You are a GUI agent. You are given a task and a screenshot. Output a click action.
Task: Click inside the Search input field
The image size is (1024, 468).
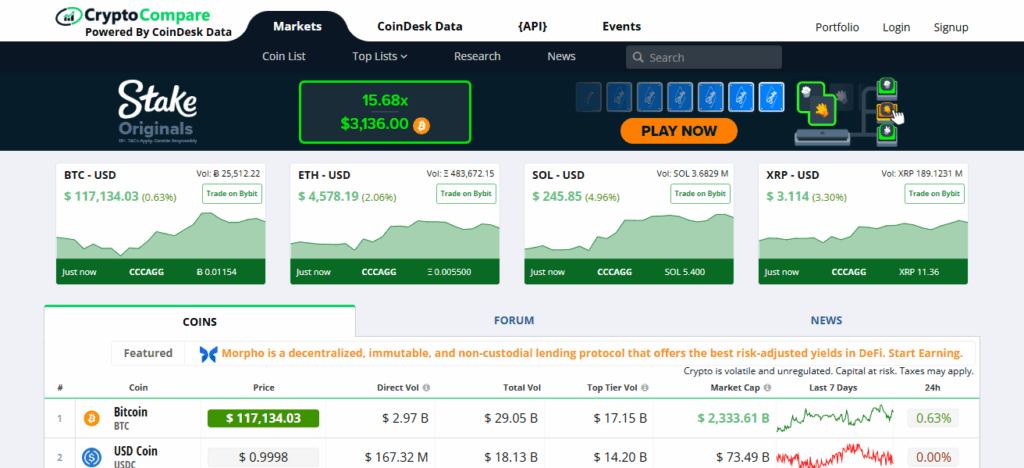click(x=704, y=57)
